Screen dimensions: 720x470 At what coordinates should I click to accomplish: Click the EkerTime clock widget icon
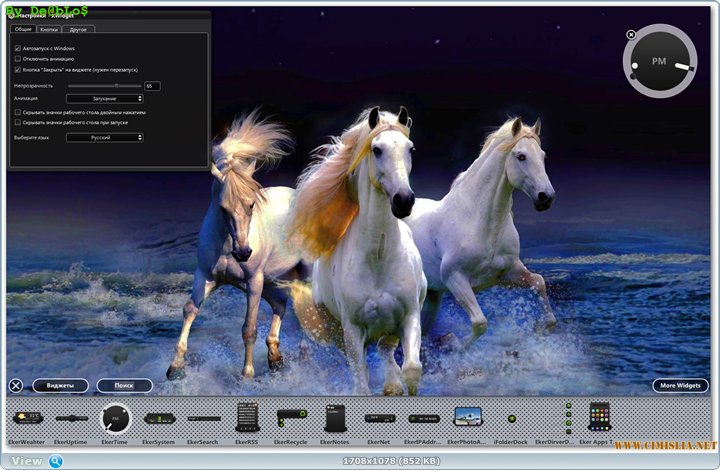tap(115, 418)
